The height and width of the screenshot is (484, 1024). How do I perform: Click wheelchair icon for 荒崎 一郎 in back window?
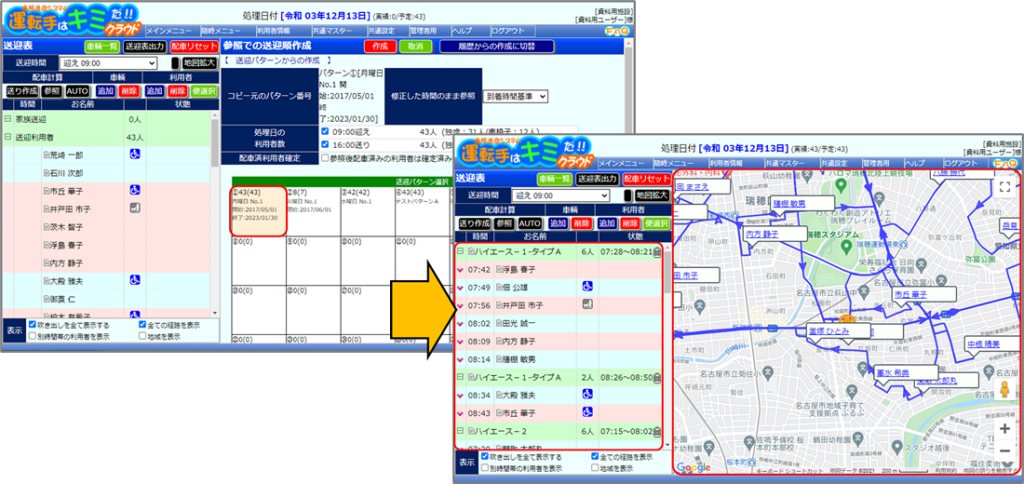[x=135, y=155]
